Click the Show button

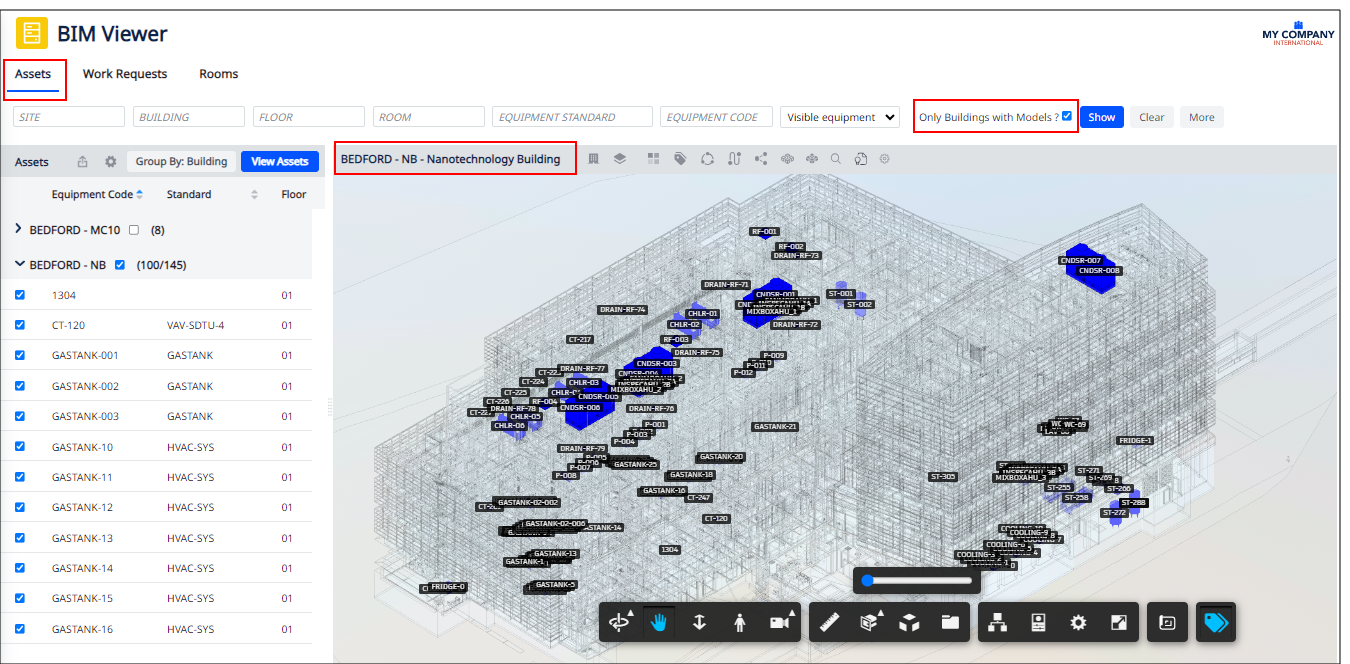pos(1101,117)
